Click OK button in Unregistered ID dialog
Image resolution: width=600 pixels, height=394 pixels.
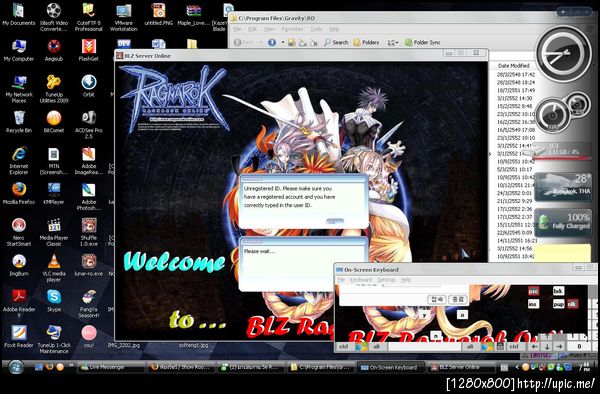(x=335, y=221)
